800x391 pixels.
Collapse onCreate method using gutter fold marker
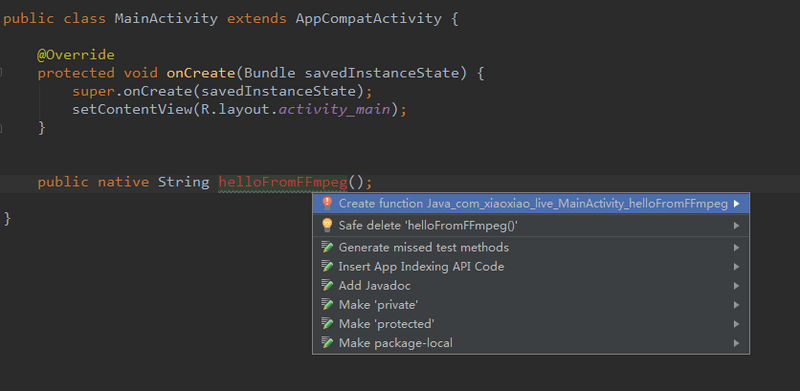pyautogui.click(x=1, y=73)
